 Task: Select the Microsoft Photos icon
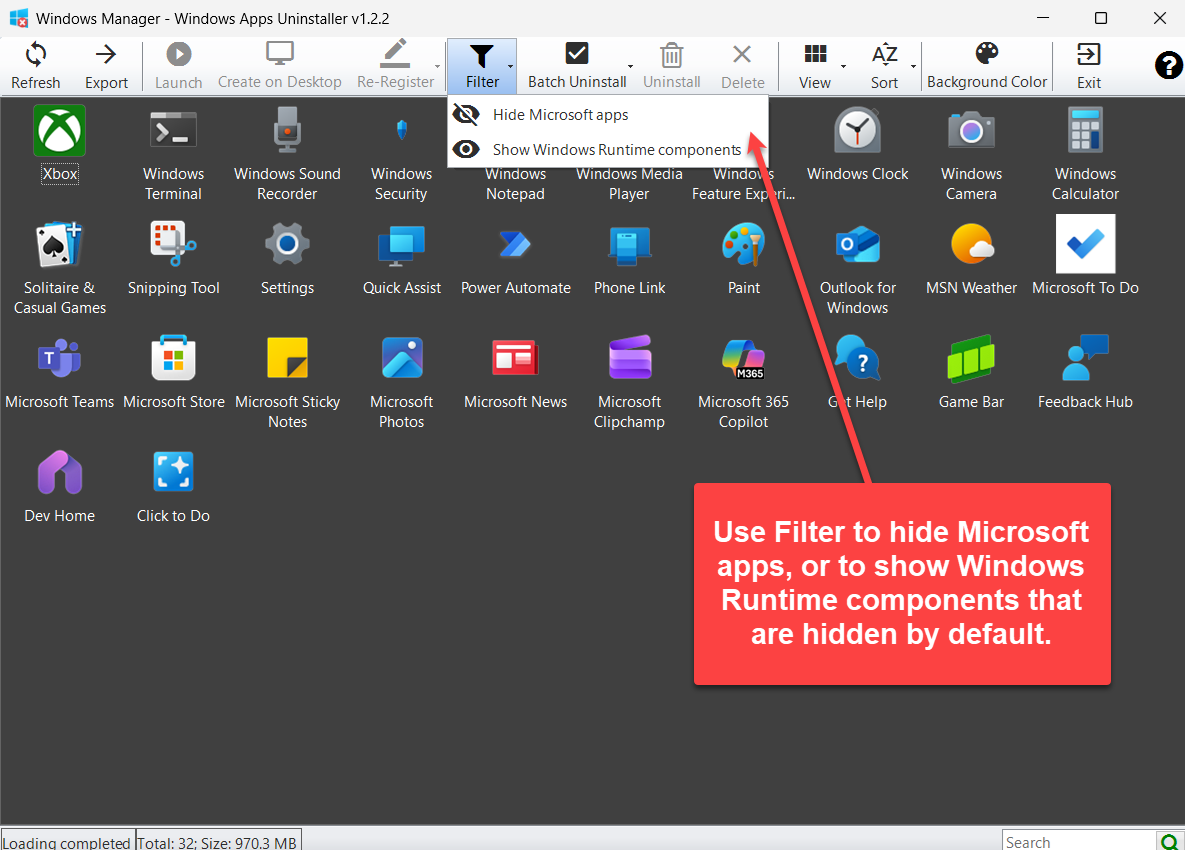[x=401, y=357]
